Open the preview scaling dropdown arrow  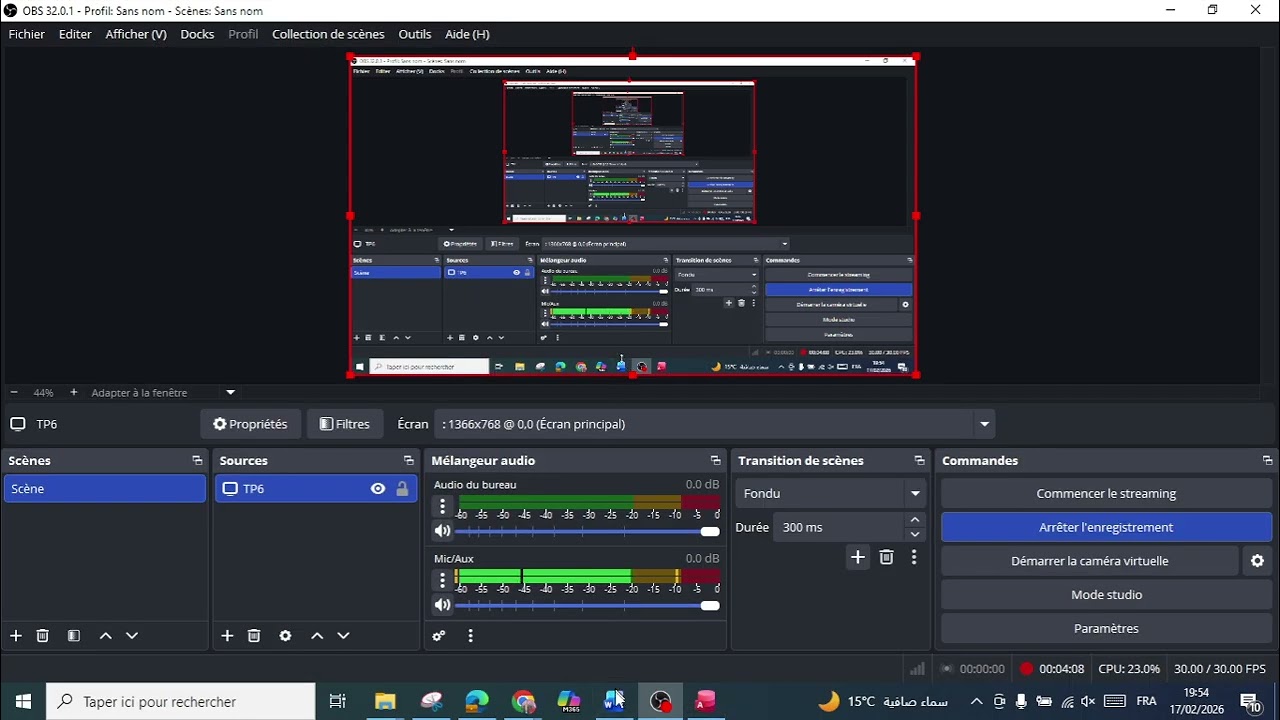(230, 393)
